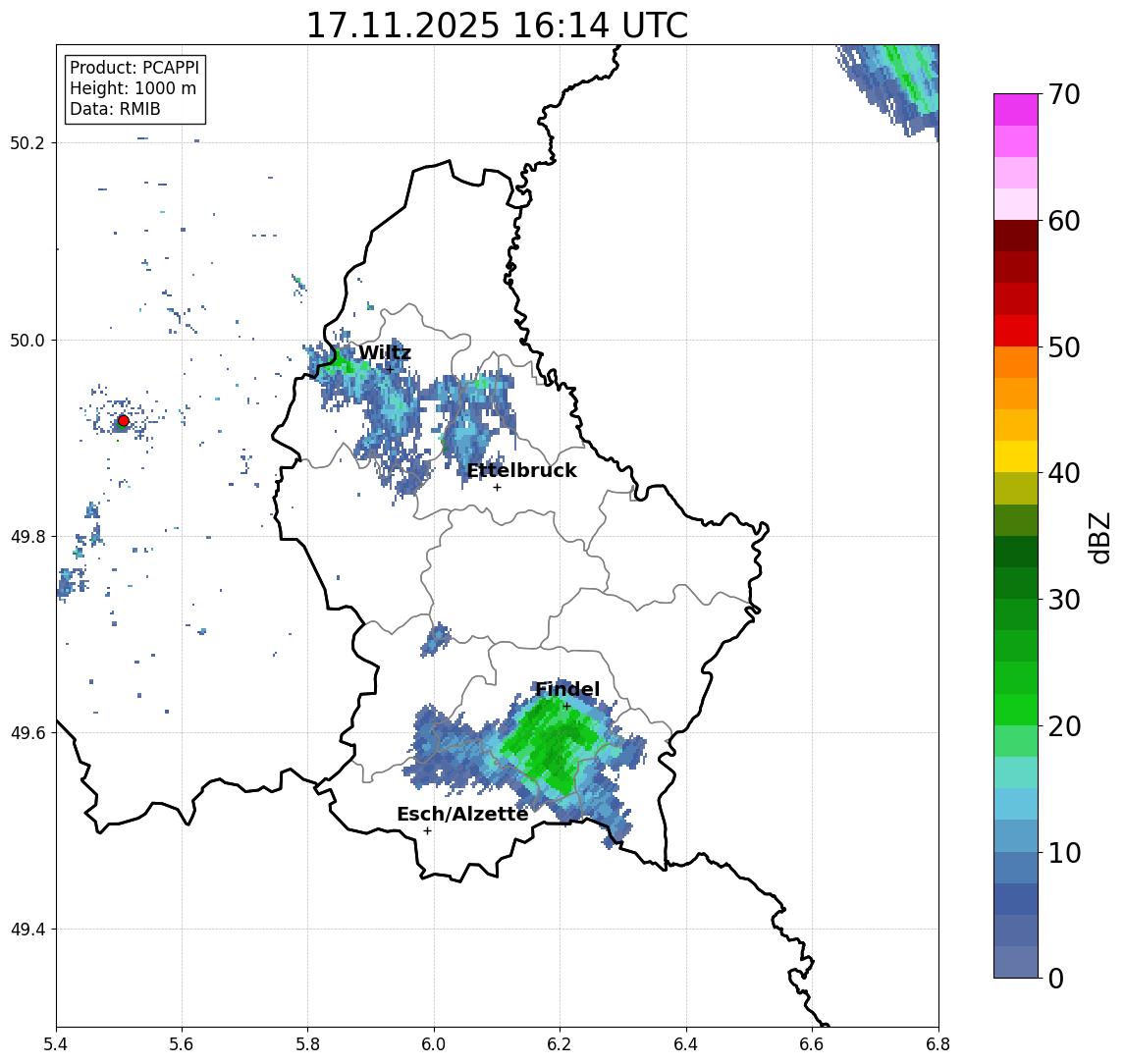Screen dimensions: 1124x1064
Task: Click the 'Height: 1000 m' legend line
Action: click(133, 88)
